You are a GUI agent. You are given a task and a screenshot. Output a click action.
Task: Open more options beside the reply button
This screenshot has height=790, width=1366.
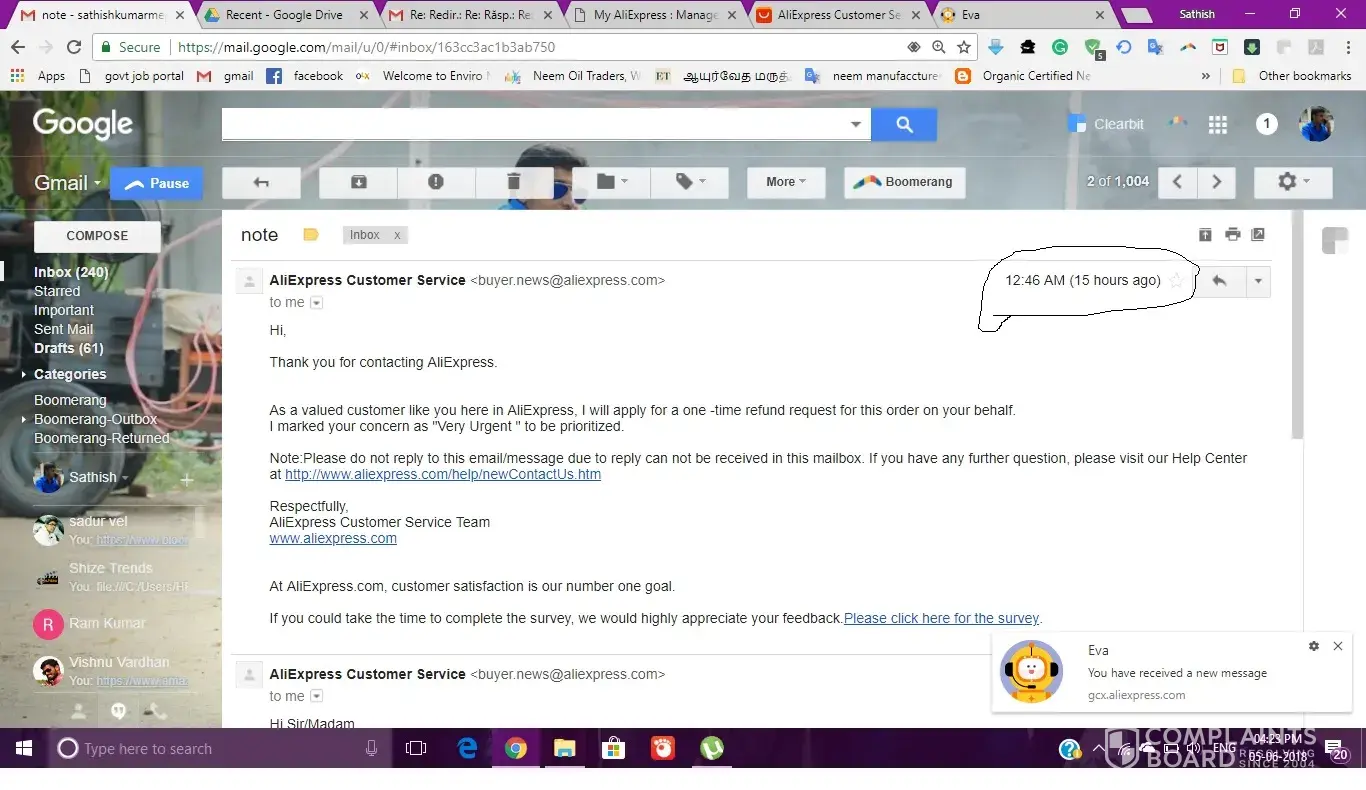pyautogui.click(x=1258, y=281)
